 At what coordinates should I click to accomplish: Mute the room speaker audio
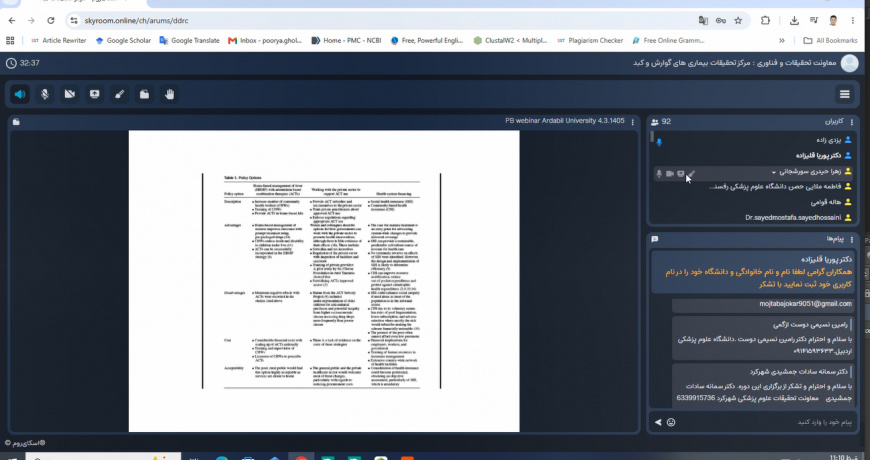point(20,94)
